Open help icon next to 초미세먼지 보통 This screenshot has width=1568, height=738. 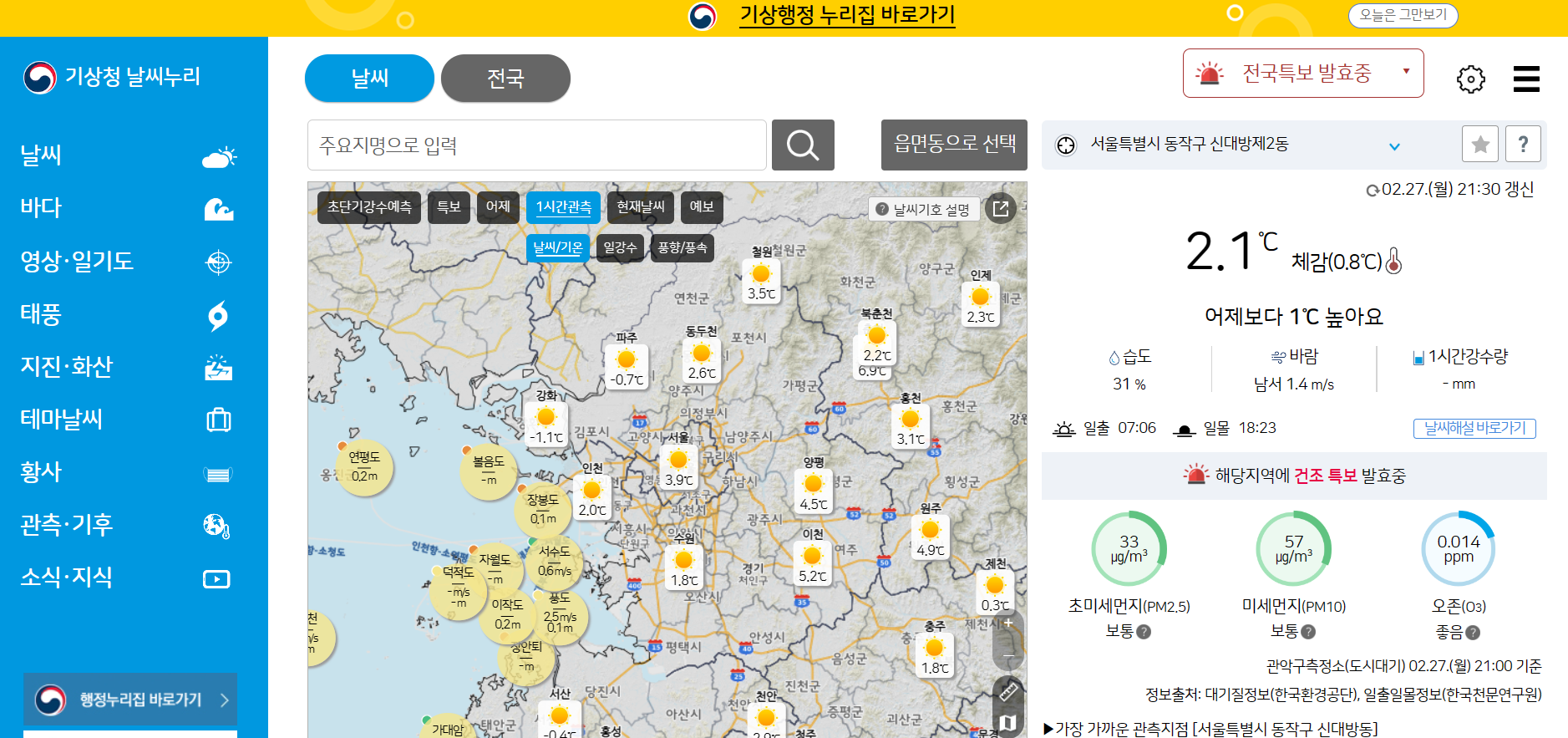coord(1144,632)
